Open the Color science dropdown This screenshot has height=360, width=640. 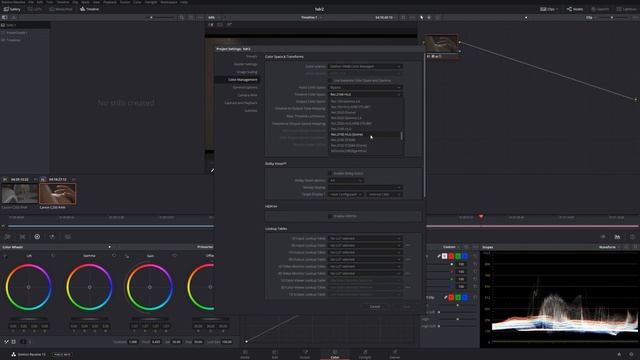[365, 66]
